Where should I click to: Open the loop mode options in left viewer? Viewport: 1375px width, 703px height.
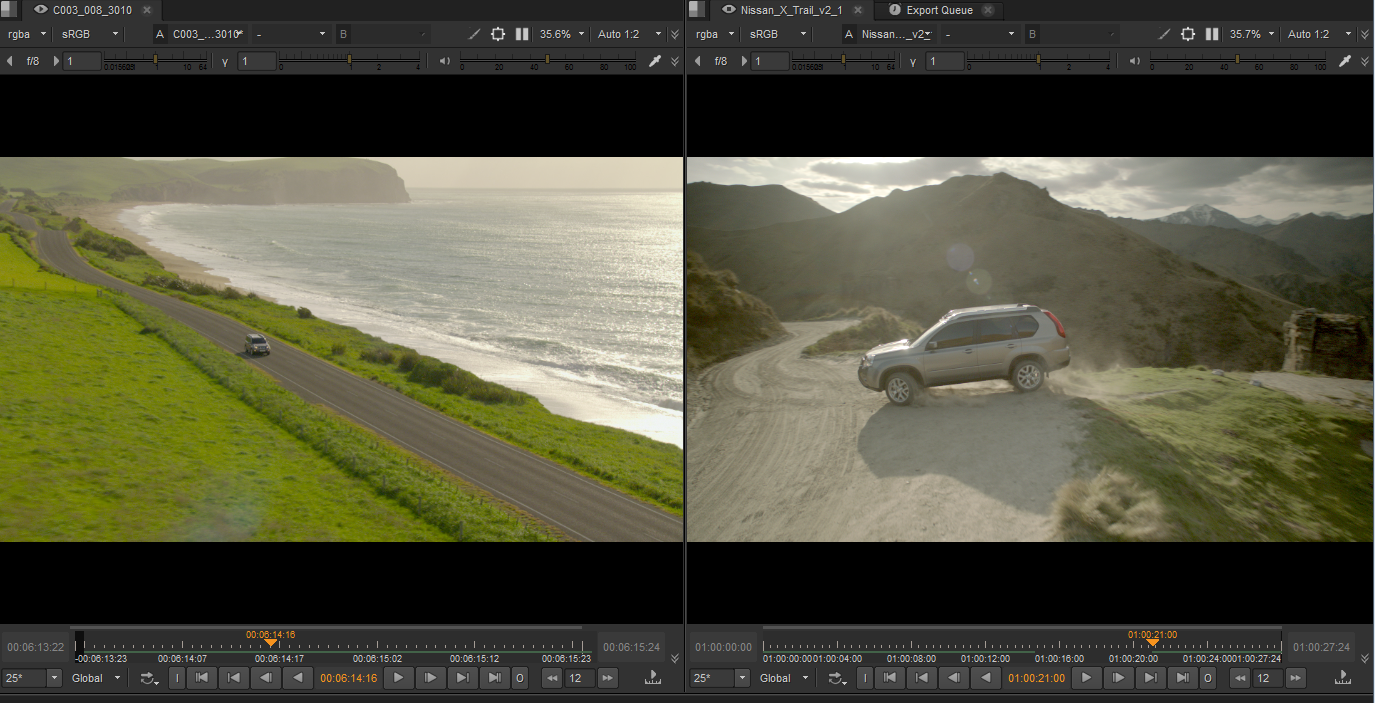click(150, 678)
